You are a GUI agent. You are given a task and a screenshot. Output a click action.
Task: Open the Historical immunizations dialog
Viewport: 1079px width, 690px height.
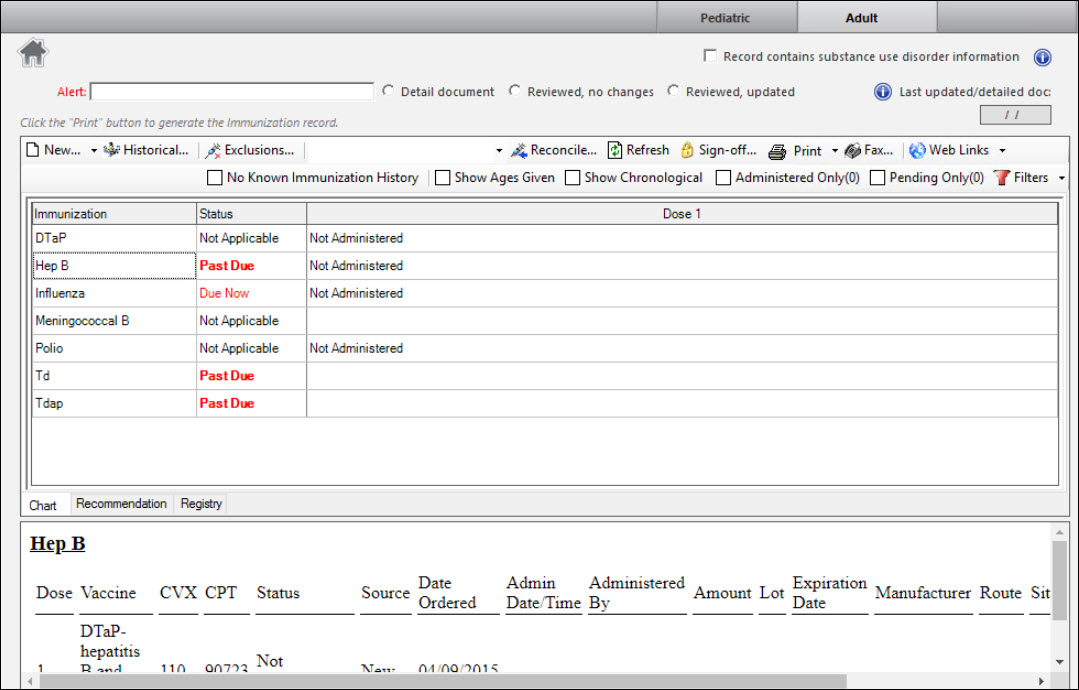click(x=146, y=150)
